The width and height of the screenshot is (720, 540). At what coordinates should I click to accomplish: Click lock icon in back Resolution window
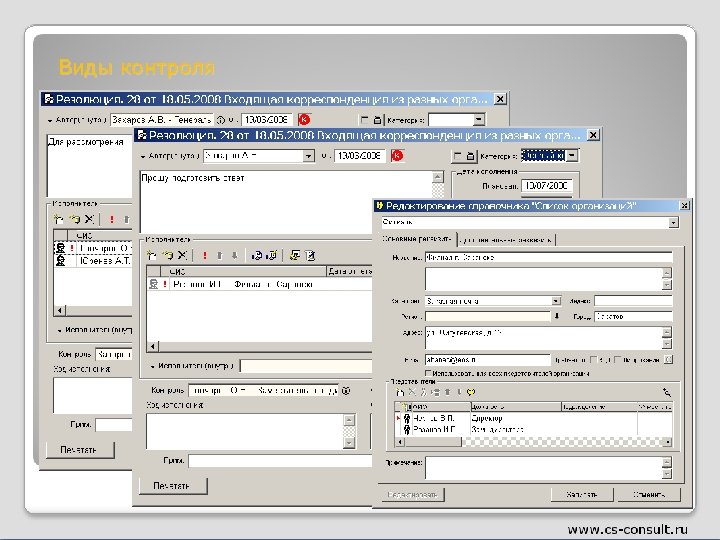(x=377, y=120)
